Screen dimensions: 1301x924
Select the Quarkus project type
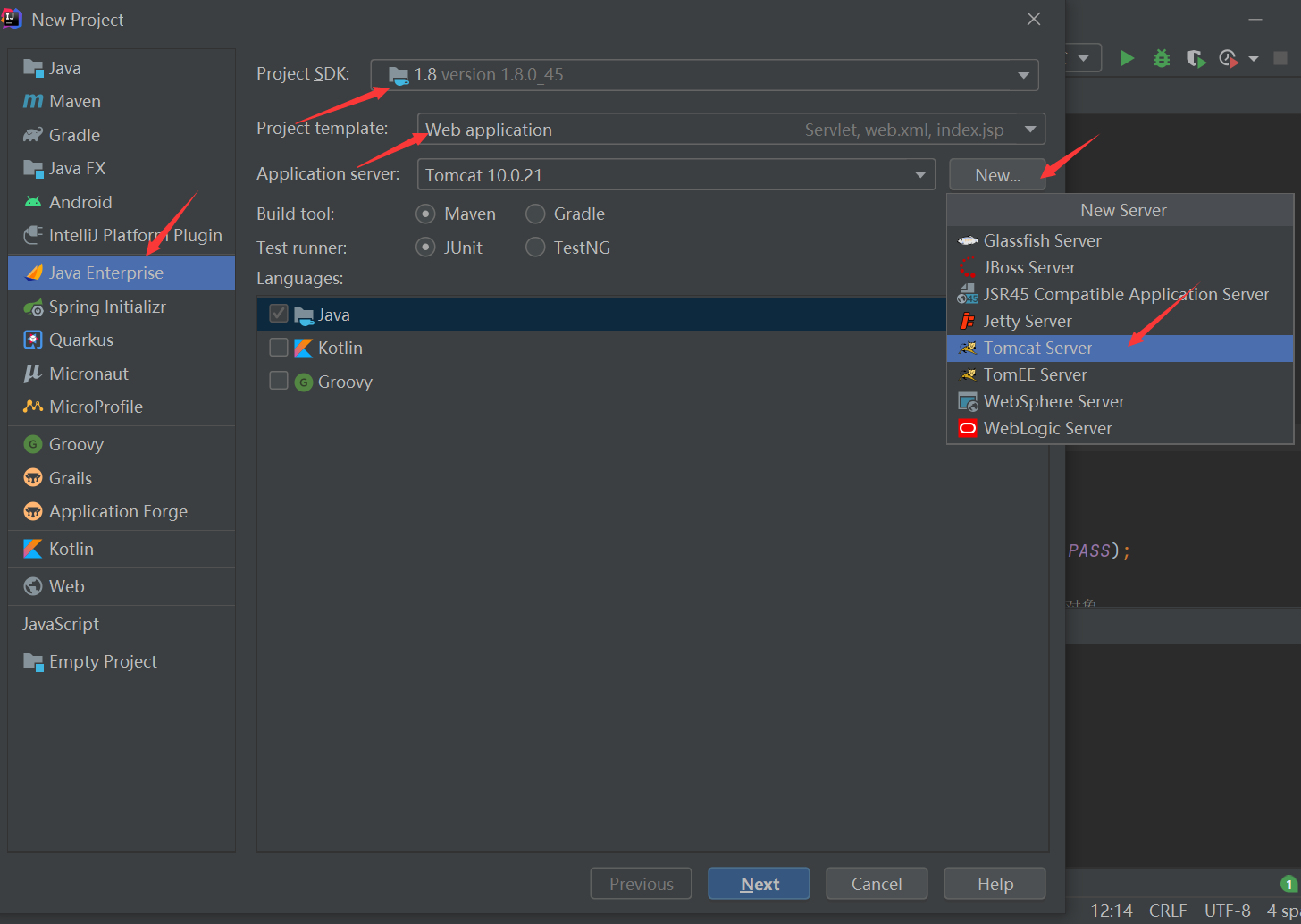(122, 340)
